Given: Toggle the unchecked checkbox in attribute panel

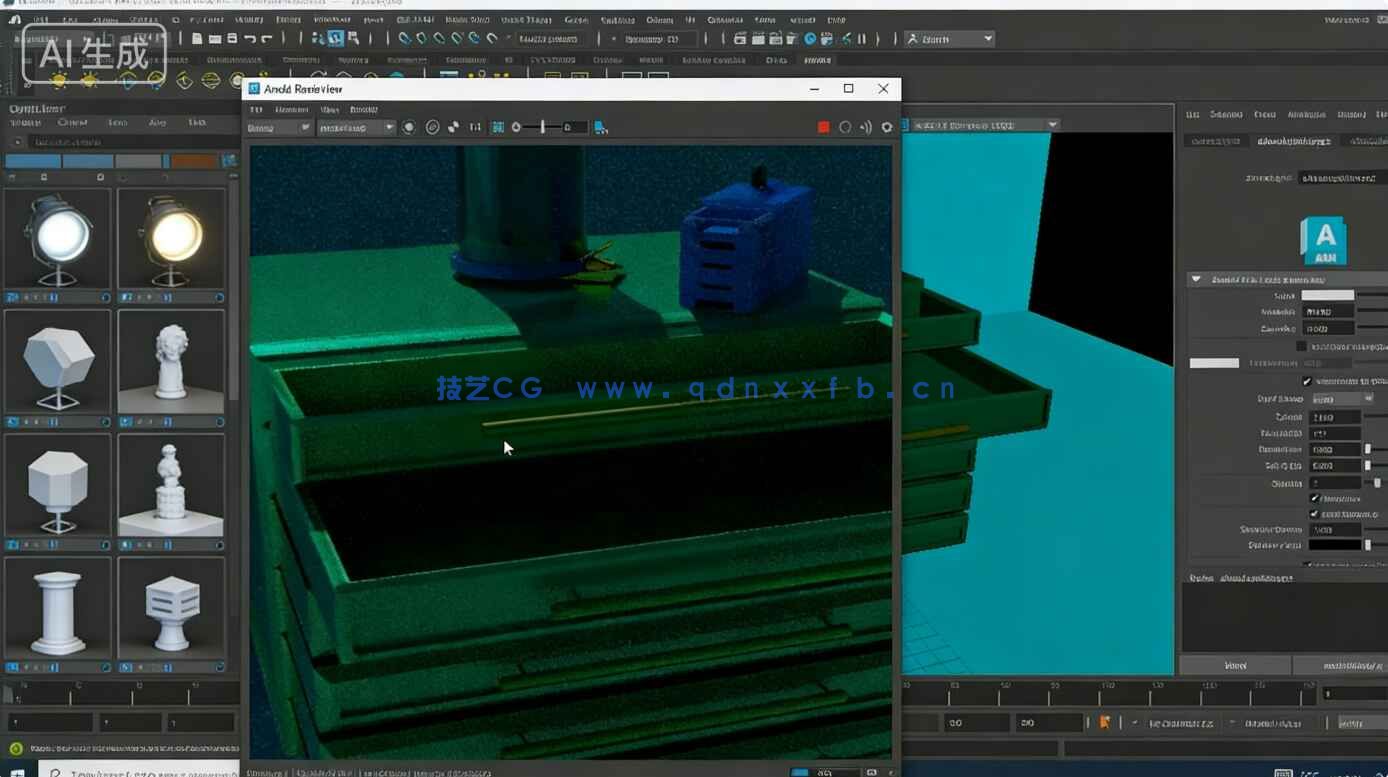Looking at the screenshot, I should [x=1301, y=346].
